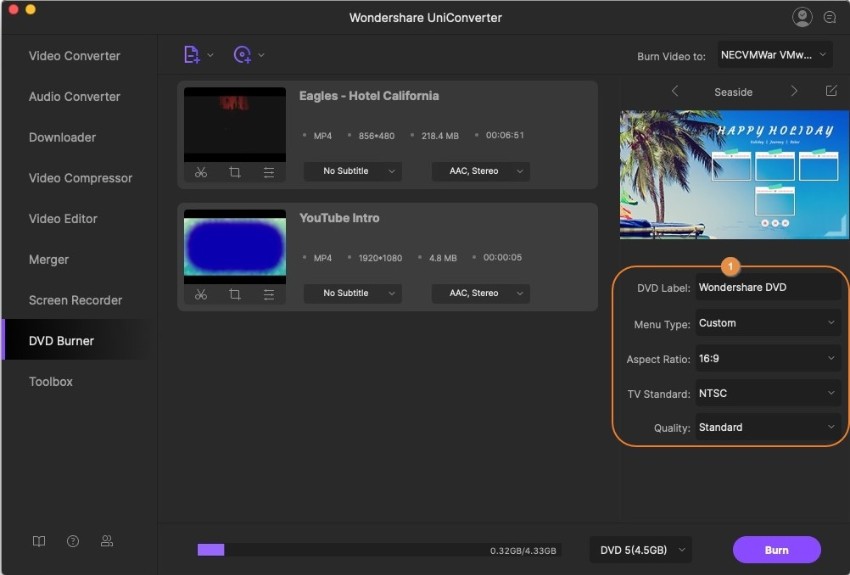Click the Eagles - Hotel California thumbnail

pos(235,124)
